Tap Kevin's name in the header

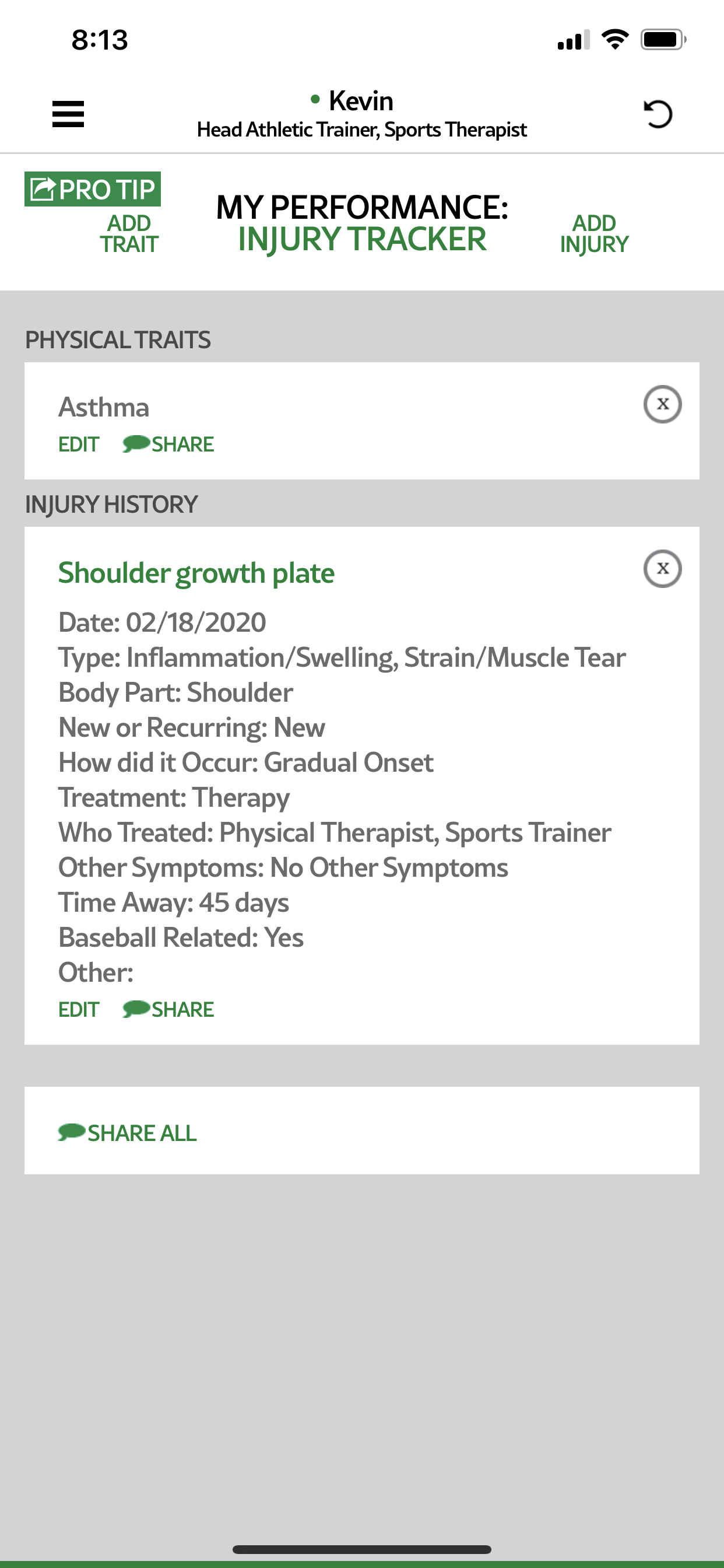pos(361,101)
